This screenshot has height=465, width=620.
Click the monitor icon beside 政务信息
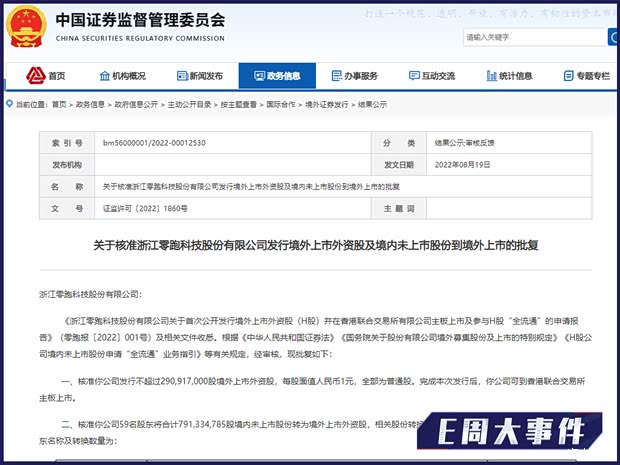(259, 76)
